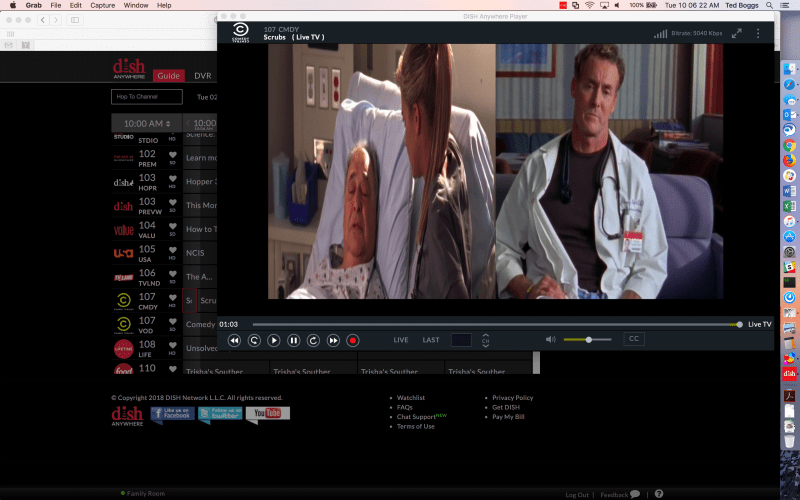Click the Value channel 104 logo
This screenshot has height=500, width=800.
pyautogui.click(x=123, y=230)
